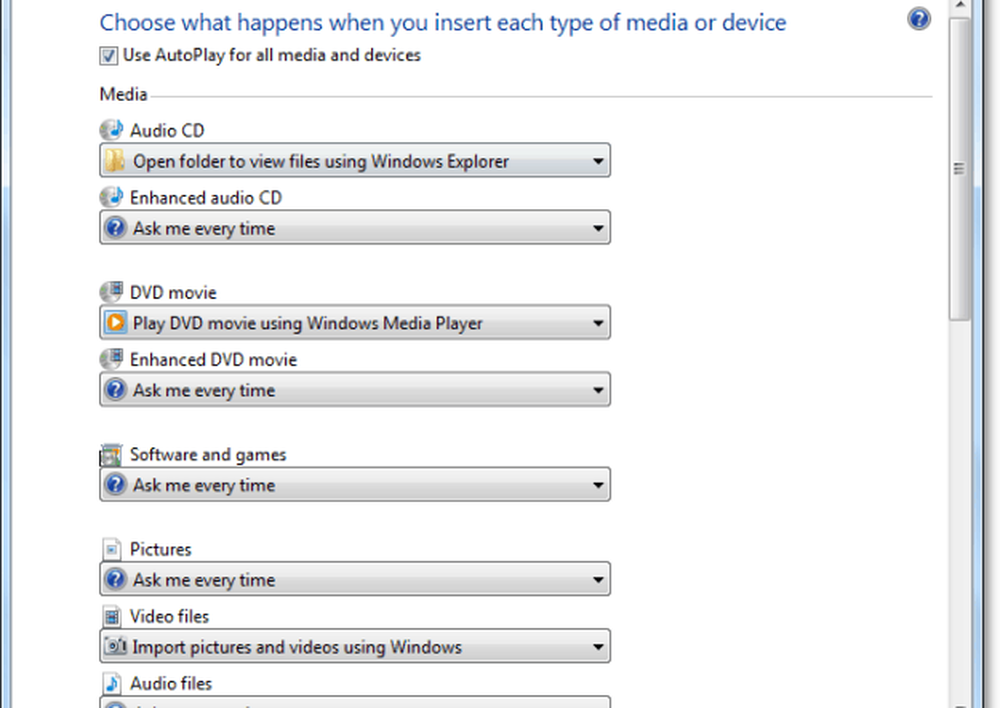Screen dimensions: 1000x708
Task: Open the Audio CD action dropdown
Action: [355, 160]
